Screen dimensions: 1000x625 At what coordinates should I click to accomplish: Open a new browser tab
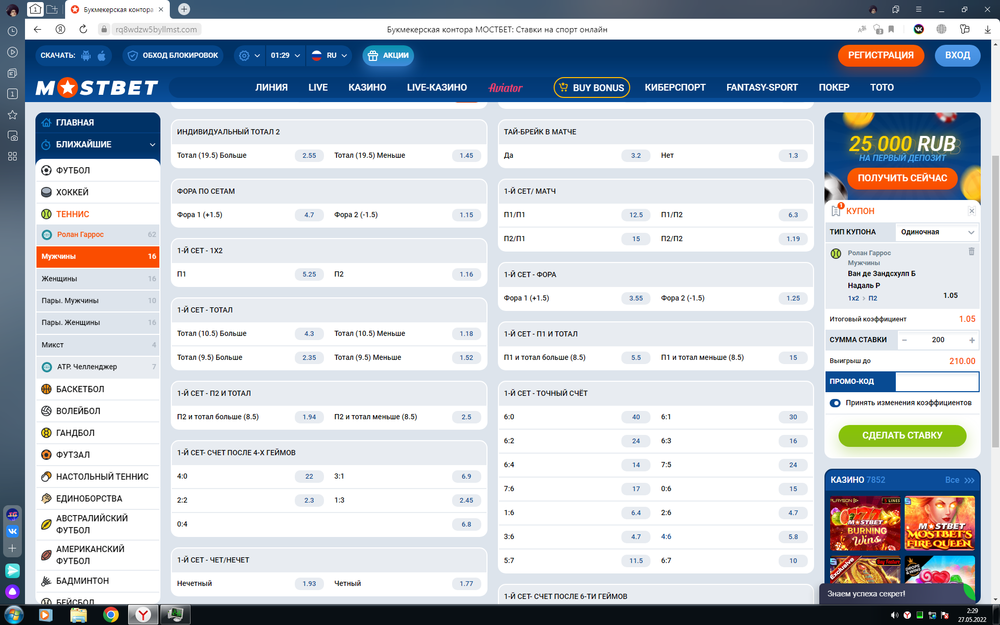(184, 9)
